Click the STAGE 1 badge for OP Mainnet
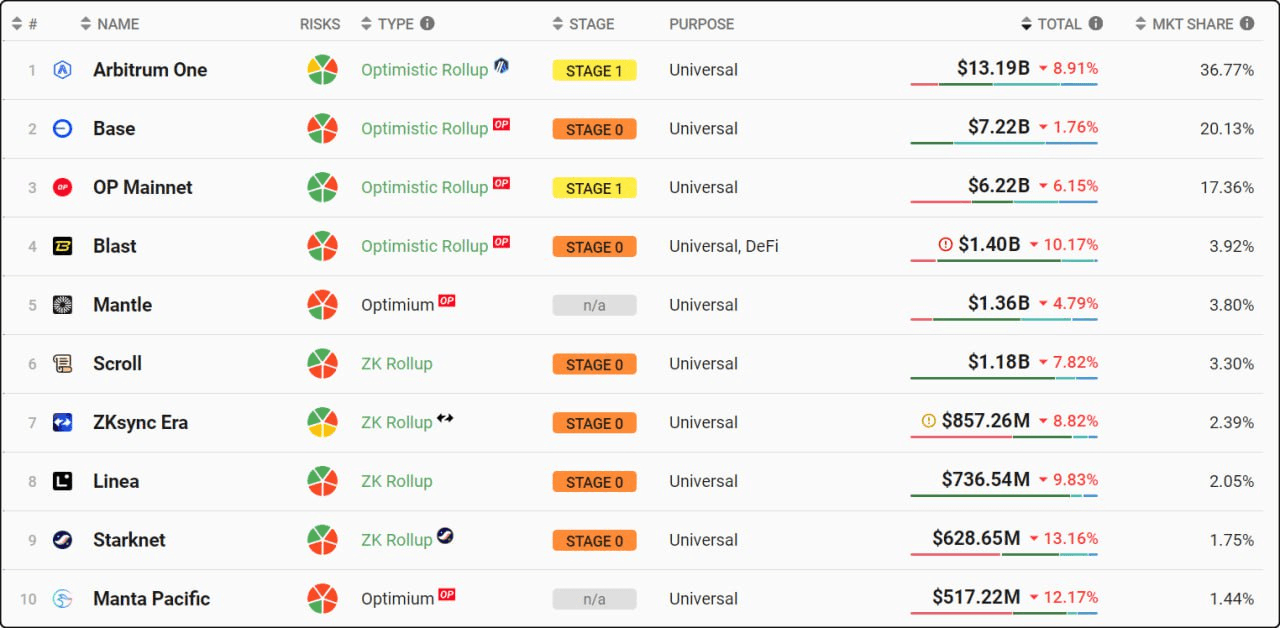Viewport: 1280px width, 628px height. pos(594,188)
